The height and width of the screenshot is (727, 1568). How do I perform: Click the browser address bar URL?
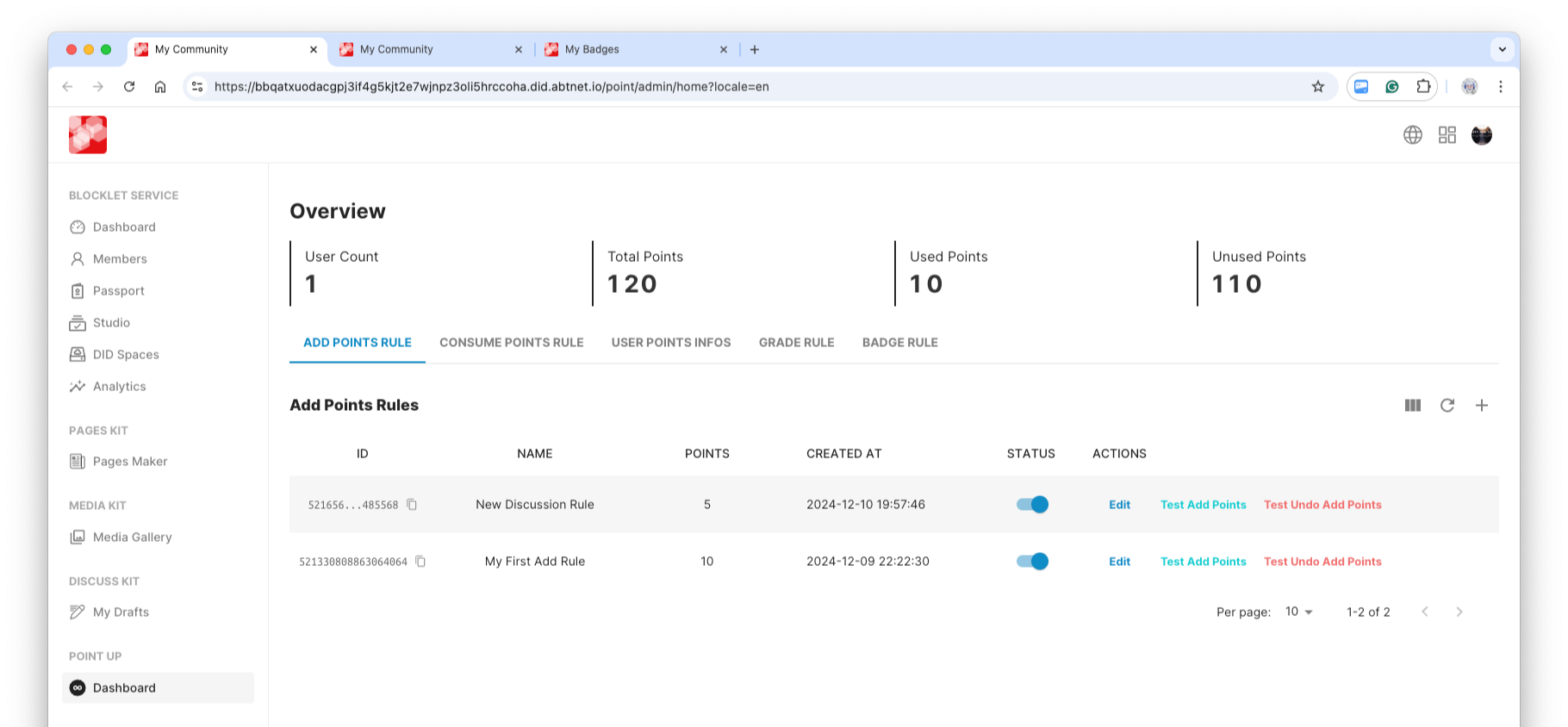[x=491, y=87]
